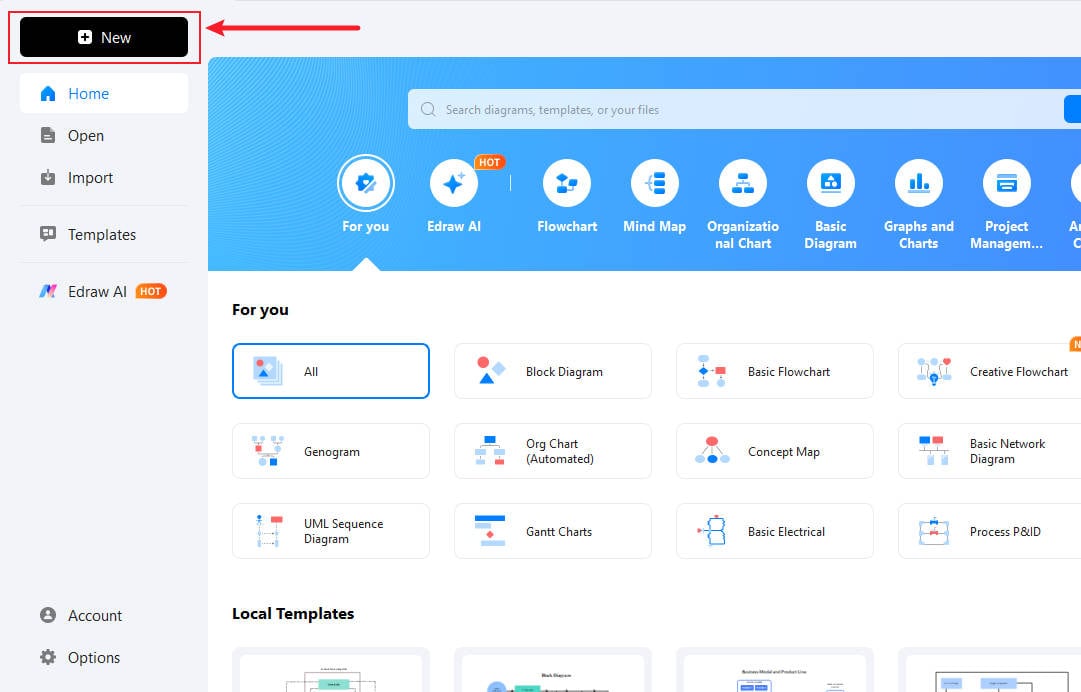Click the Process P&ID icon
Screen dimensions: 1081x692
coord(934,531)
